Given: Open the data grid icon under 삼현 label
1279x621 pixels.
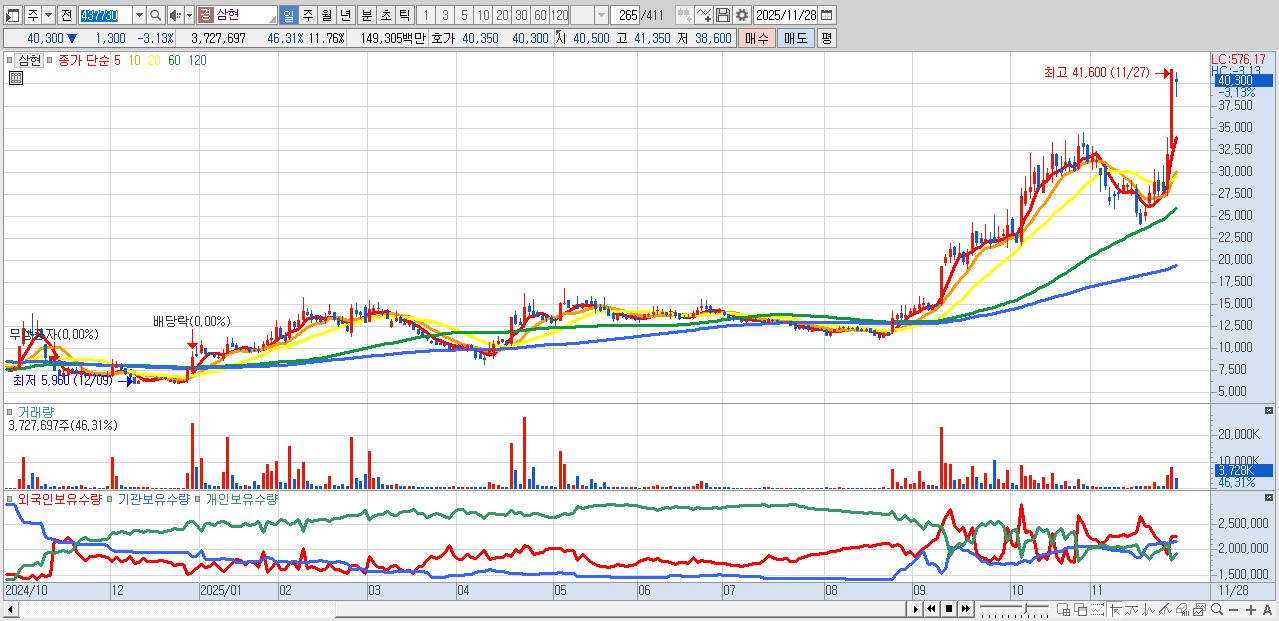Looking at the screenshot, I should coord(15,77).
